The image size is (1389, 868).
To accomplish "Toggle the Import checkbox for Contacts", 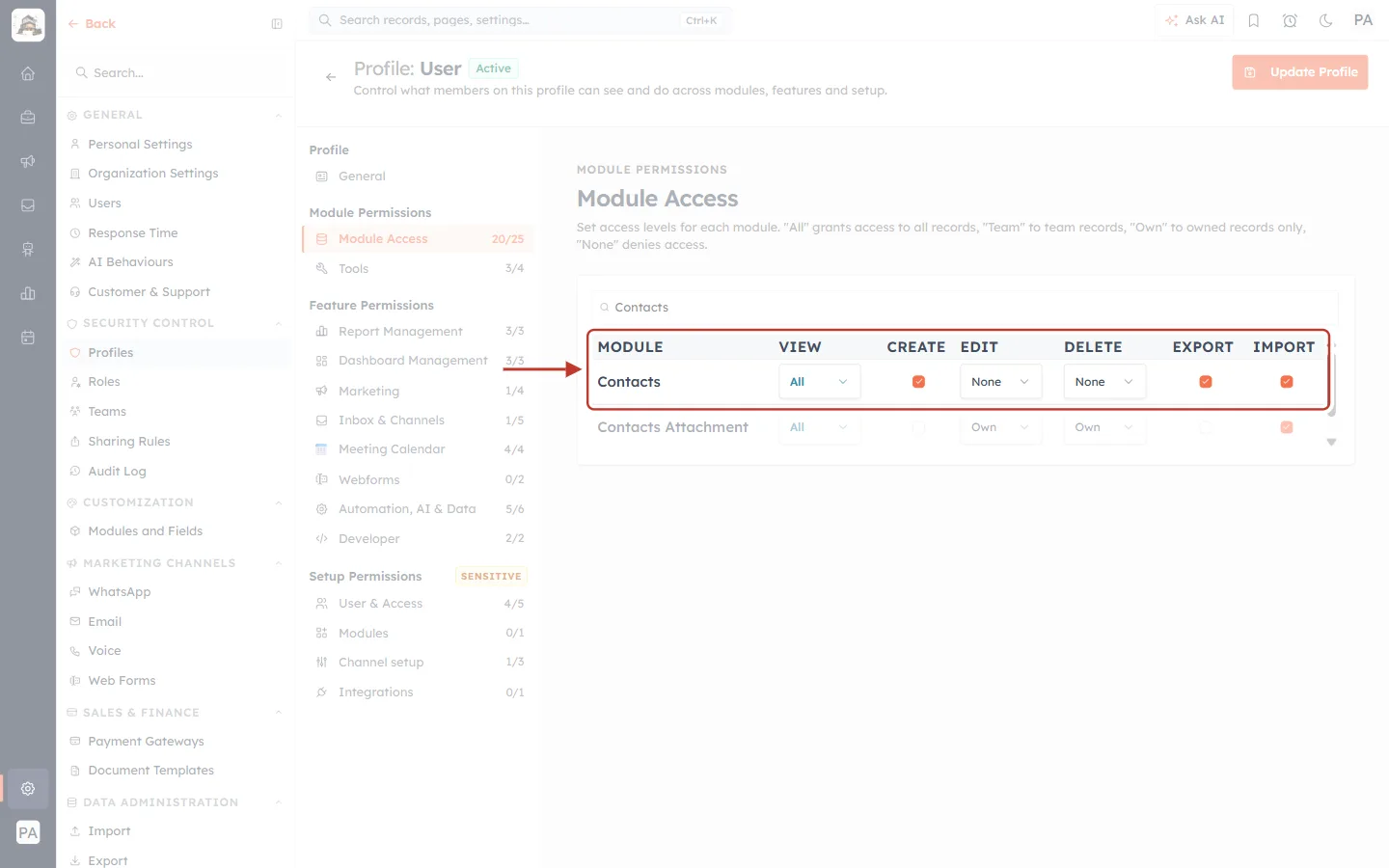I will [x=1286, y=382].
